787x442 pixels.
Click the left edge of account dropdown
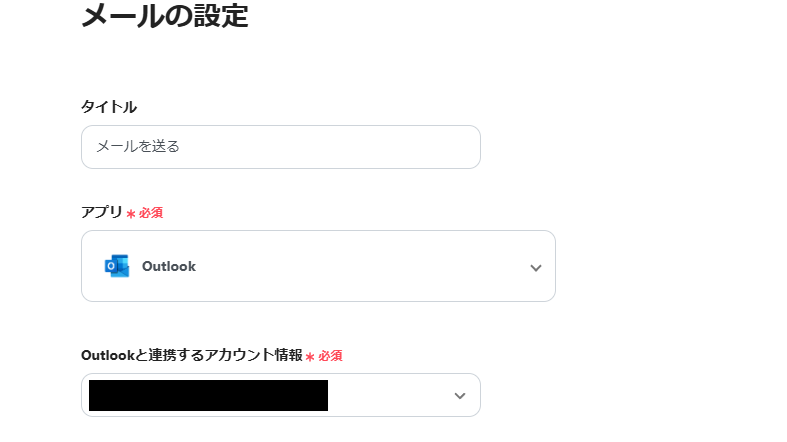[x=85, y=395]
